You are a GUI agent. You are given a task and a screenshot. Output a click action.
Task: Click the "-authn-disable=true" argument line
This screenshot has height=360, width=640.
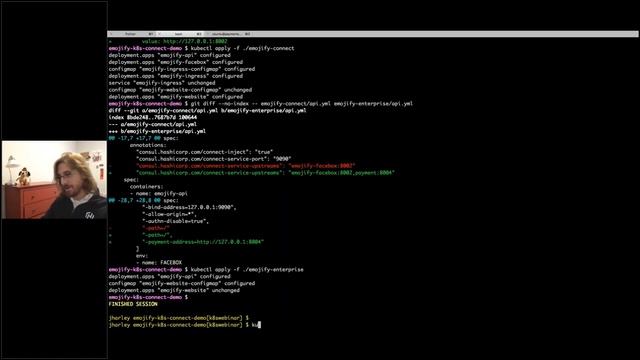pos(176,221)
